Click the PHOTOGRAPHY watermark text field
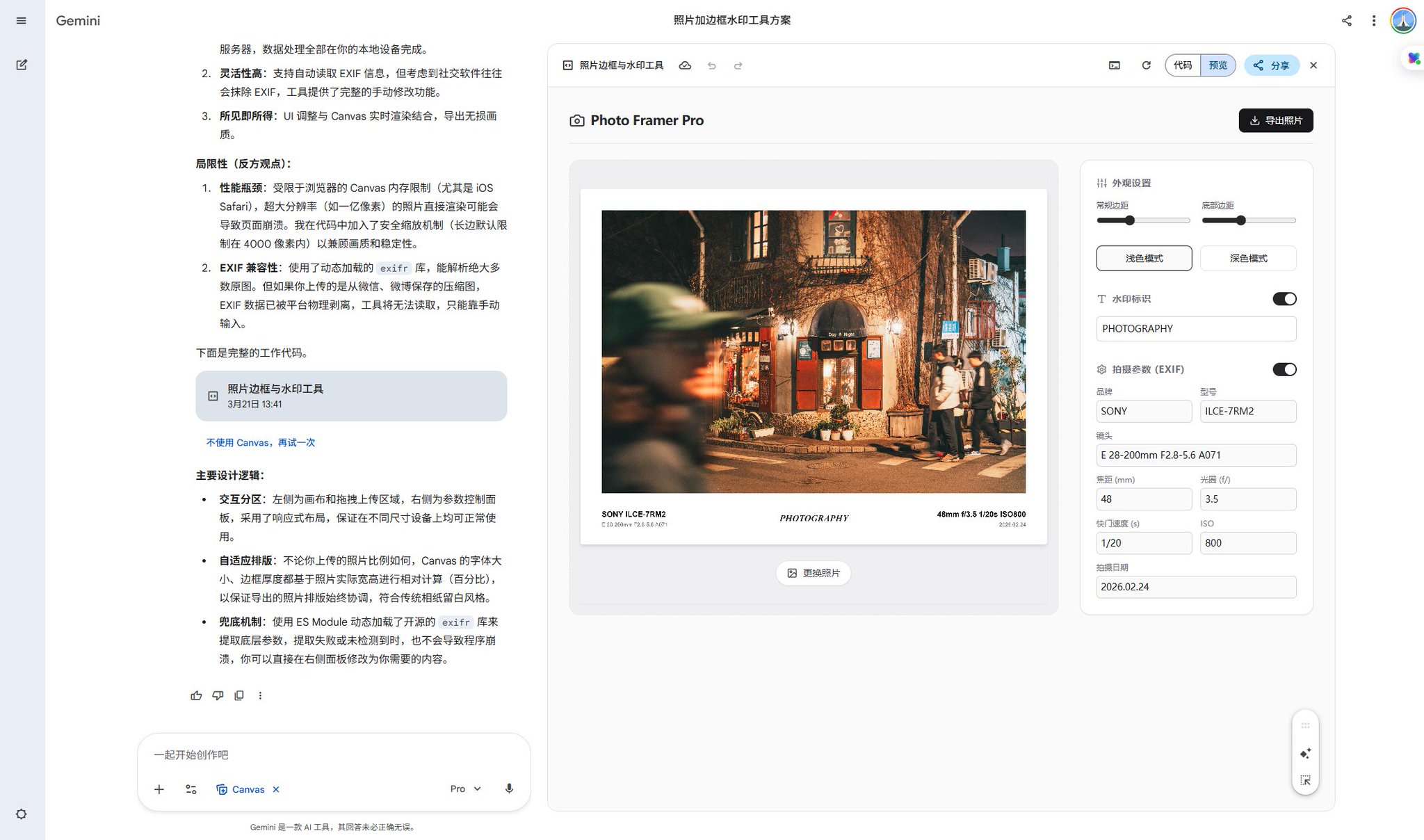 1196,329
